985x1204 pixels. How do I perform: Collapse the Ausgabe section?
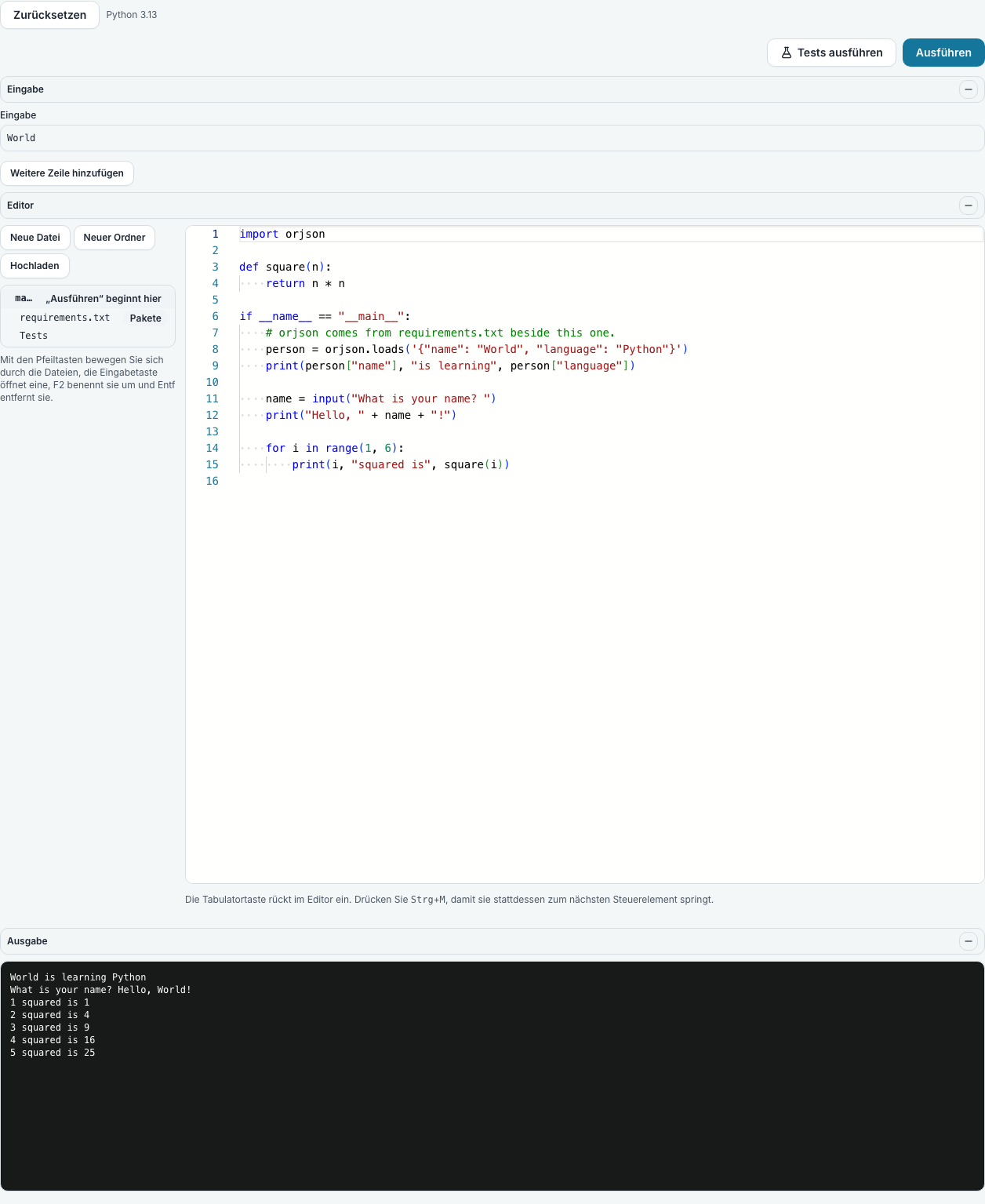point(969,941)
